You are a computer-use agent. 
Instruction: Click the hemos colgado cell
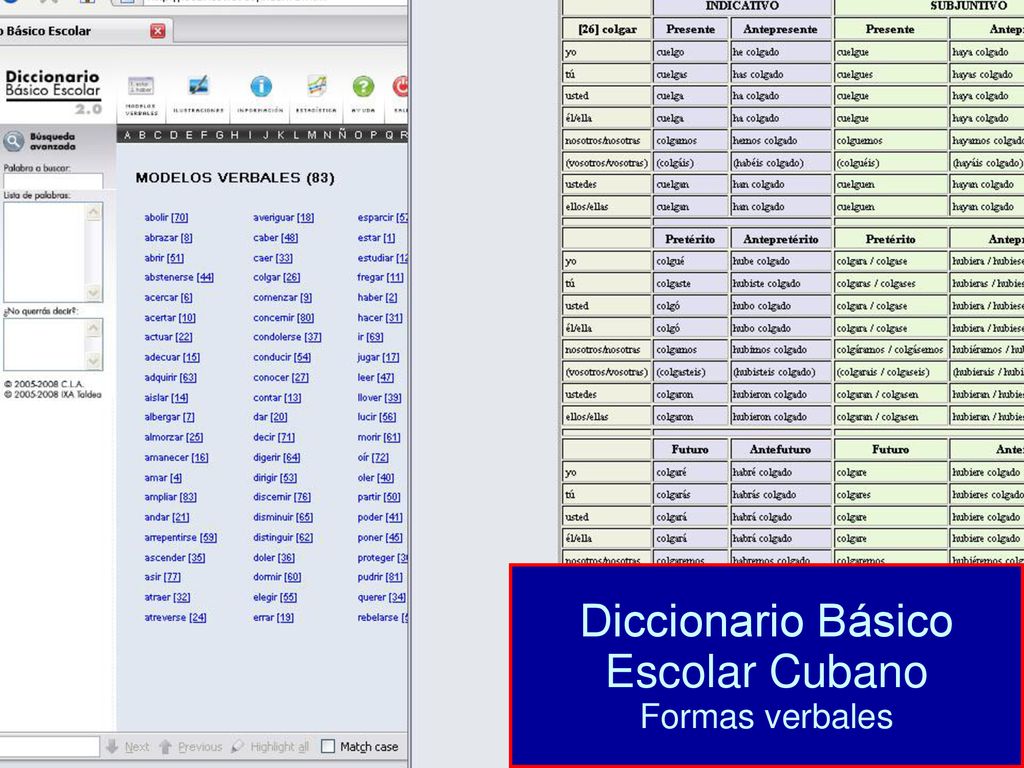point(780,140)
